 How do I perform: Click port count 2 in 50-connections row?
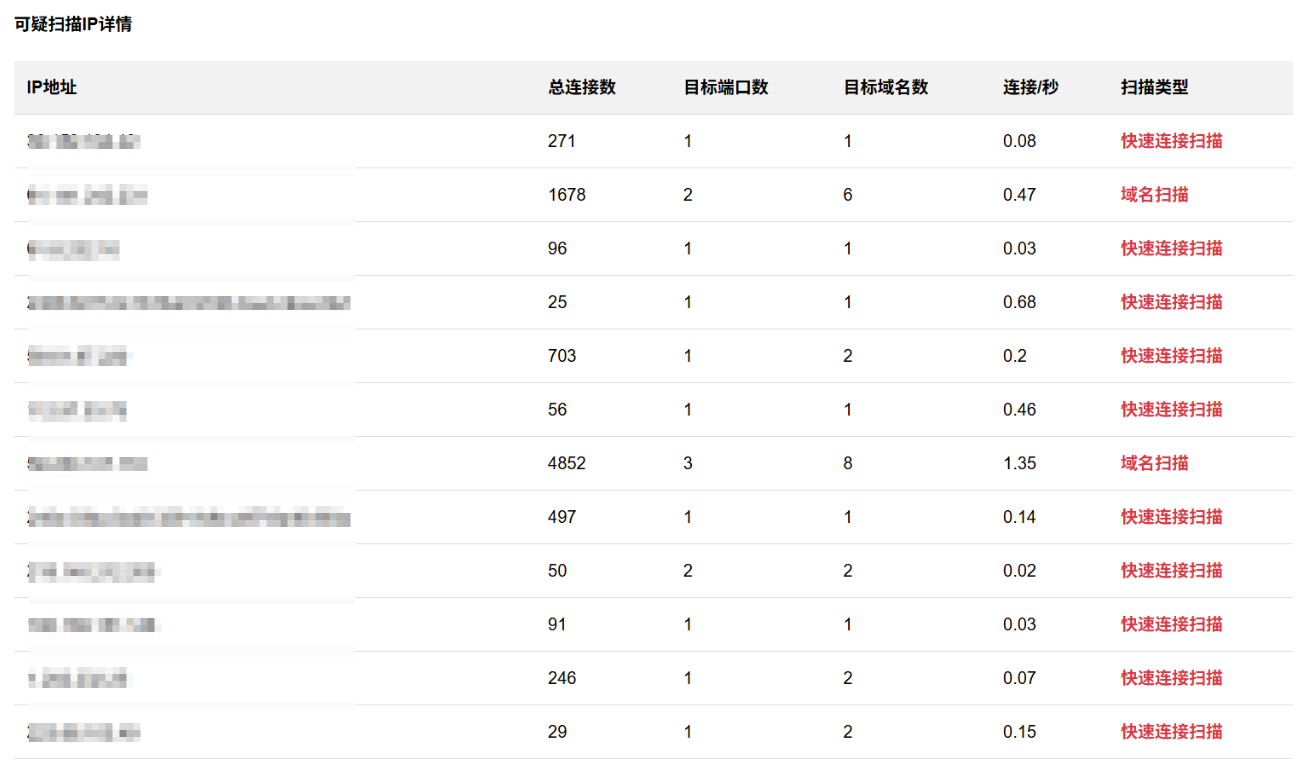688,570
